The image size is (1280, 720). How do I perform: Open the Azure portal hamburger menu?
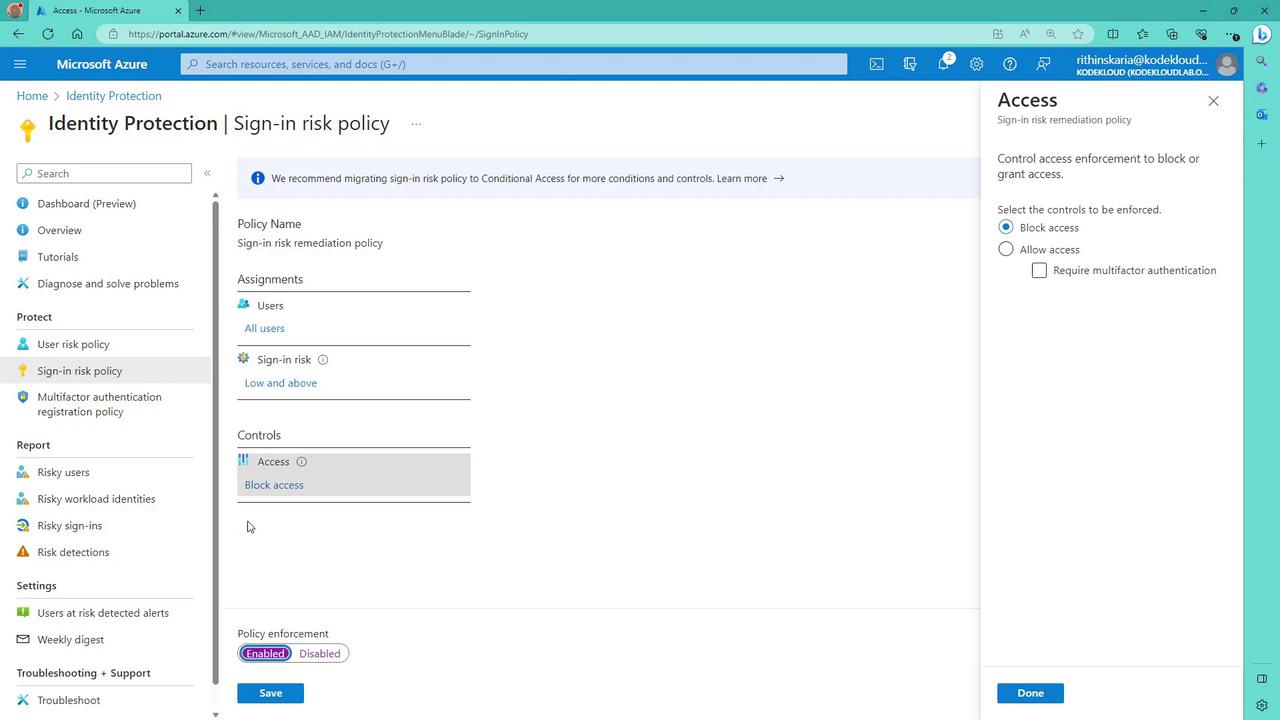point(20,64)
